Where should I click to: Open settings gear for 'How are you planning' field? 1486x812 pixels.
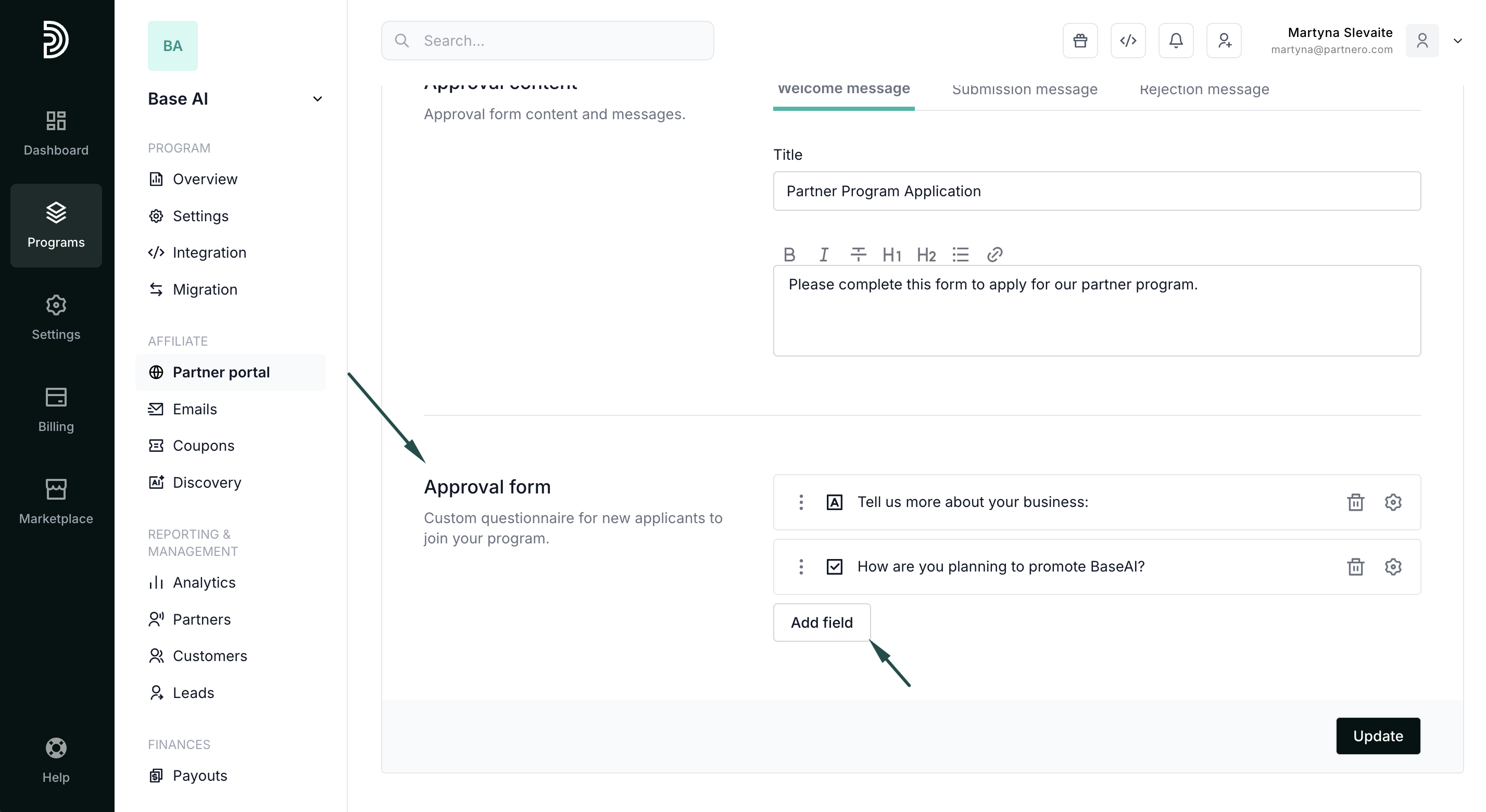point(1393,567)
